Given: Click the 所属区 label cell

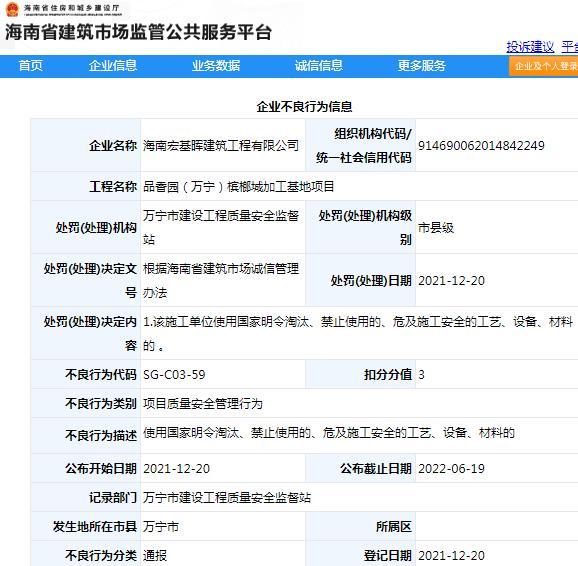Looking at the screenshot, I should pos(361,527).
